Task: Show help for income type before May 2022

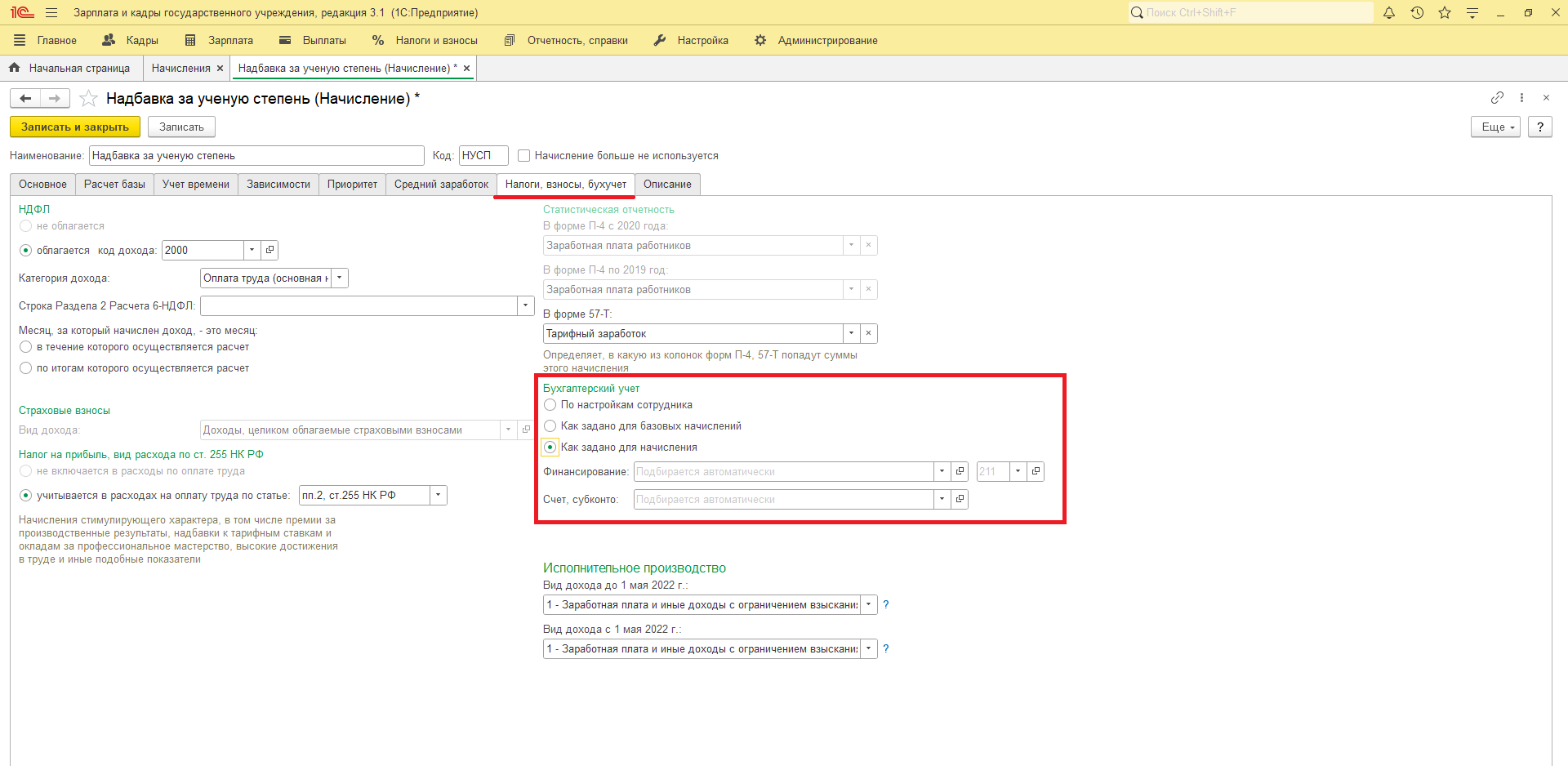Action: pos(886,604)
